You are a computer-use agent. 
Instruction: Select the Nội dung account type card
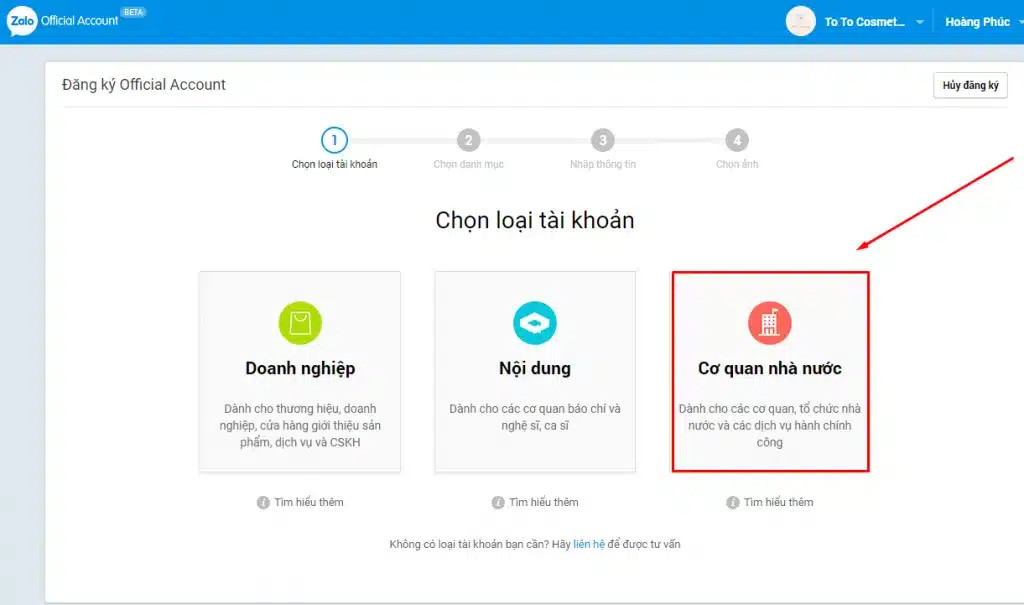coord(535,370)
